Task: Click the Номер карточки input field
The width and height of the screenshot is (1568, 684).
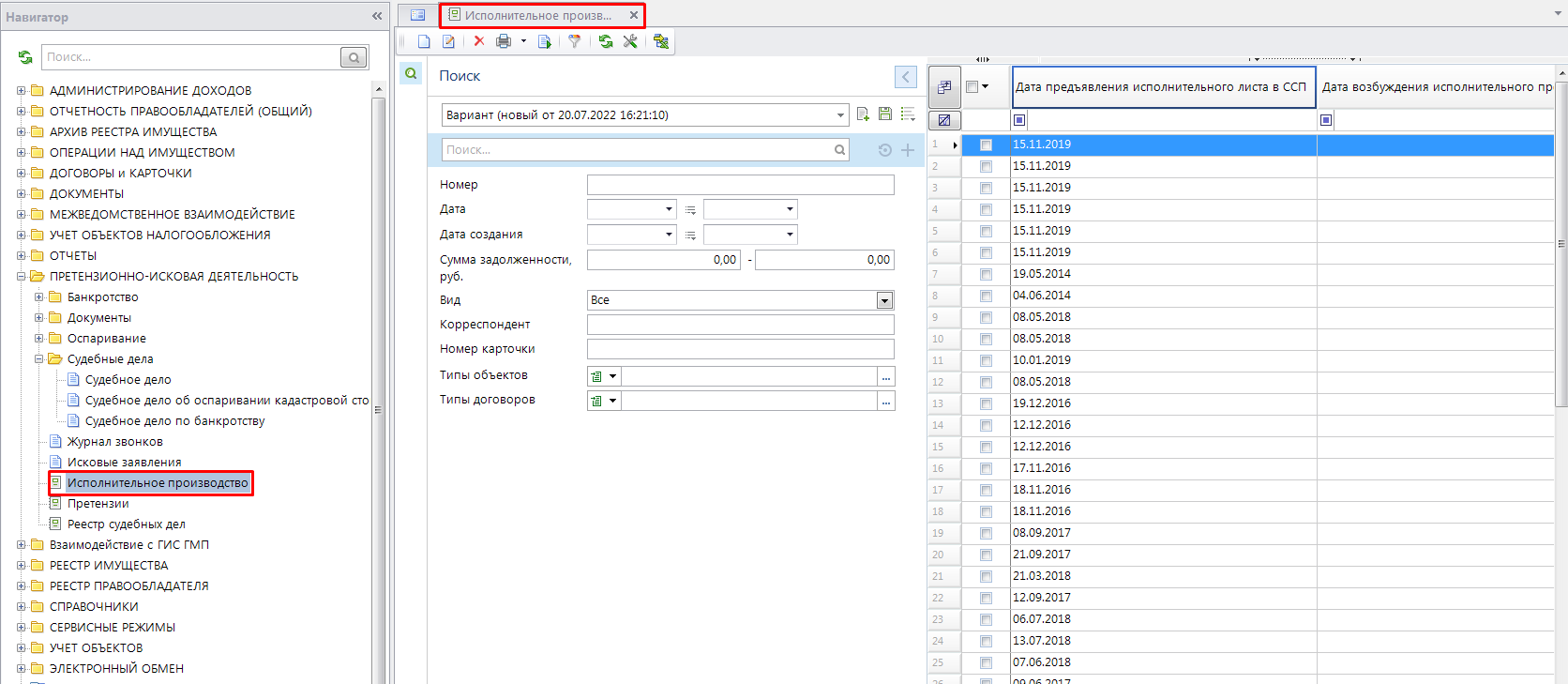Action: 741,349
